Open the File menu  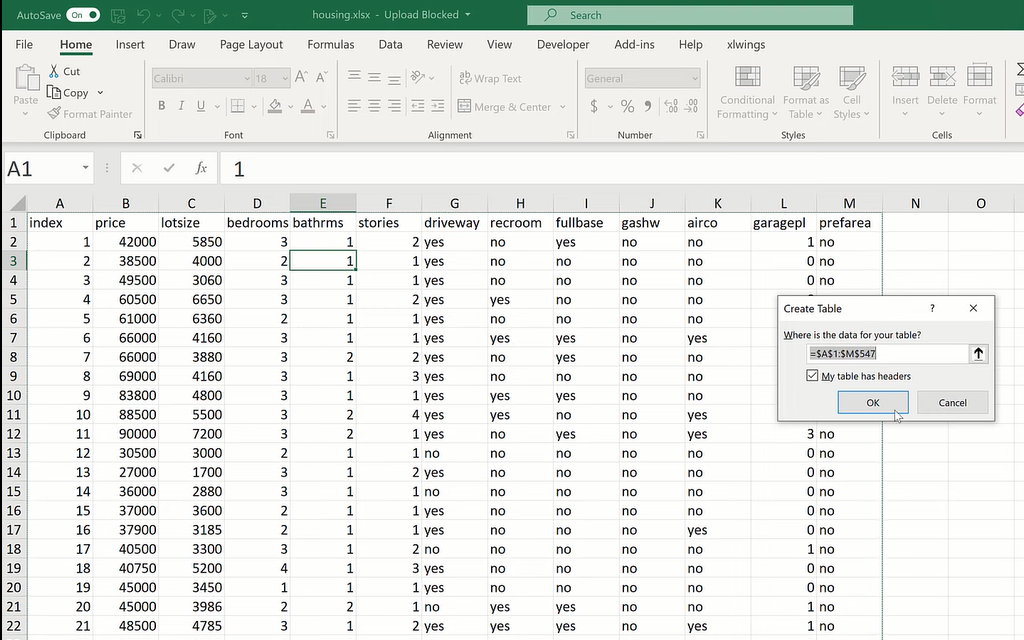(24, 44)
